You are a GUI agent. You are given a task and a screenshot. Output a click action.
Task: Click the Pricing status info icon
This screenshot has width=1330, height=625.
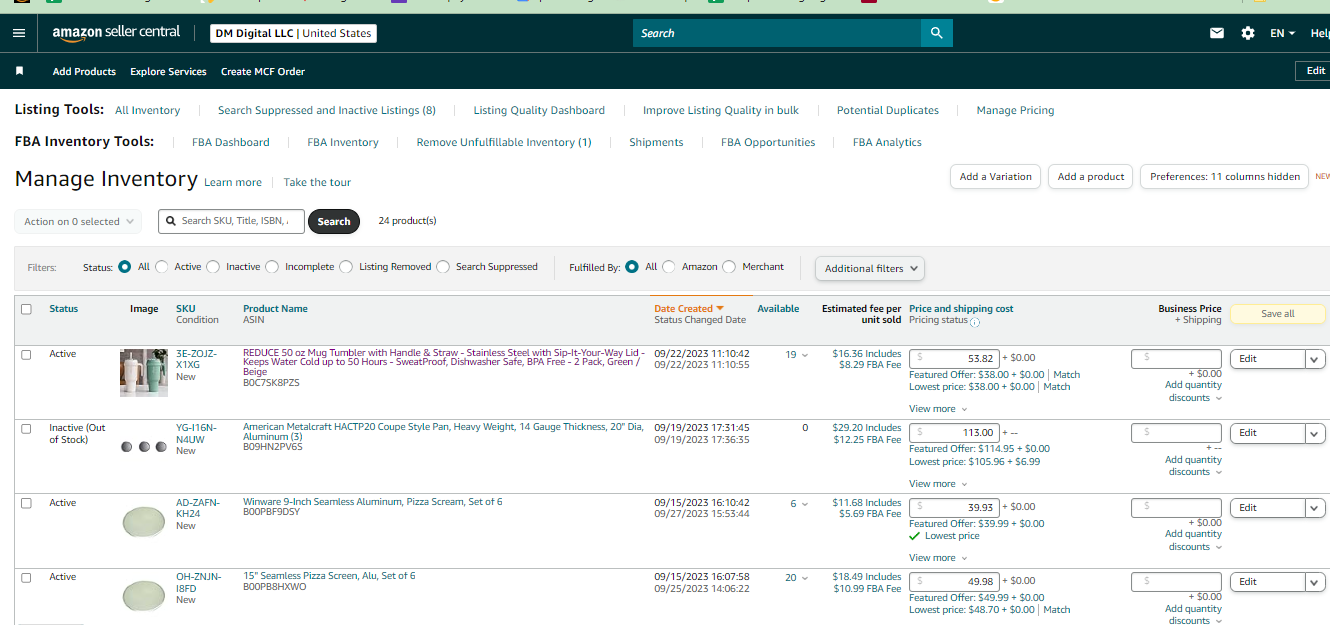pos(975,321)
